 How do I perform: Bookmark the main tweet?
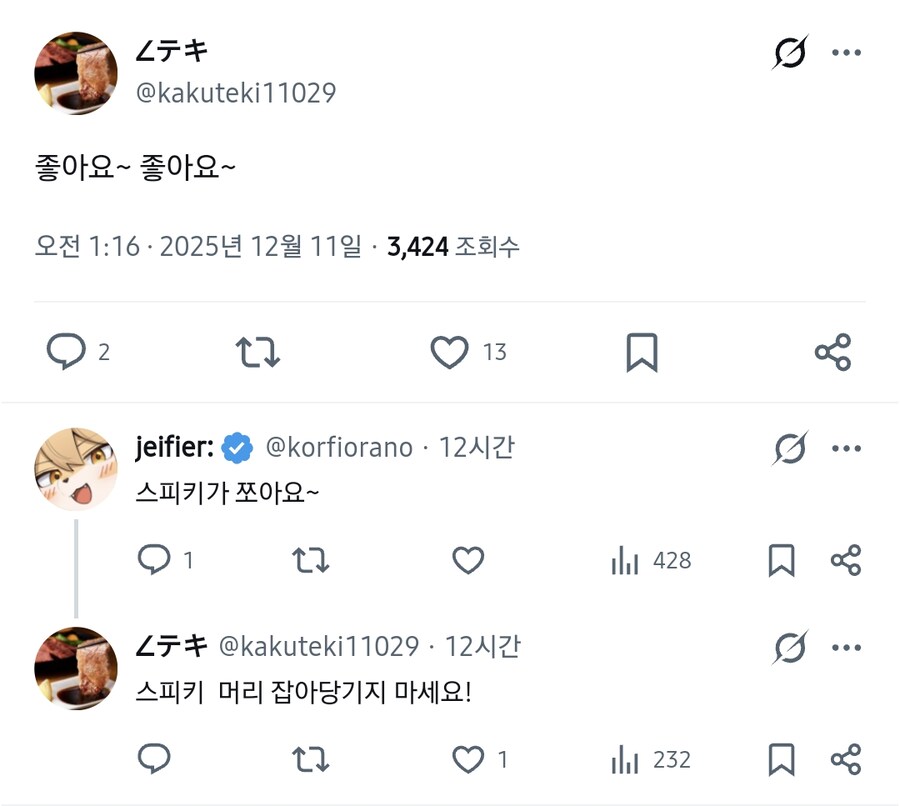click(641, 351)
